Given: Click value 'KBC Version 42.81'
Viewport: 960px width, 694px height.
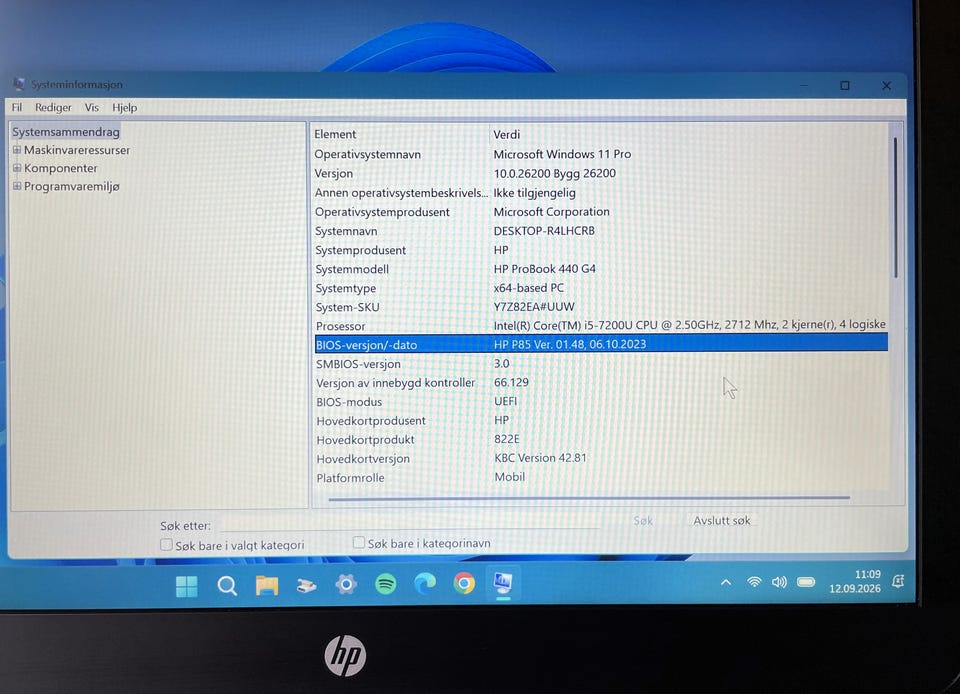Looking at the screenshot, I should pyautogui.click(x=540, y=458).
